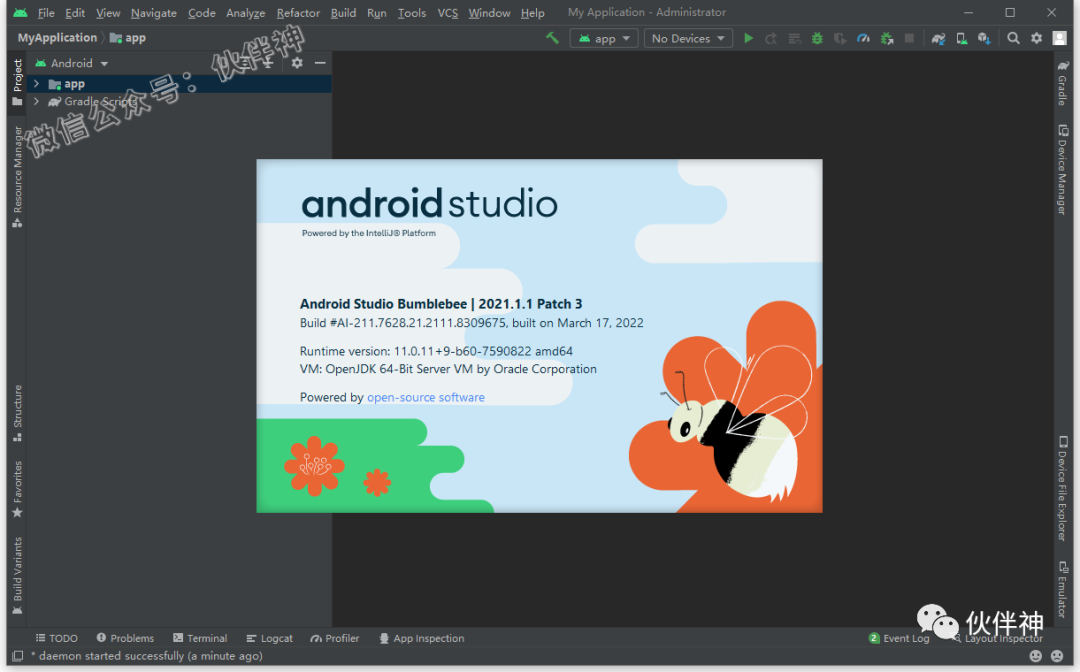Click the Profile app gauge icon

(863, 39)
